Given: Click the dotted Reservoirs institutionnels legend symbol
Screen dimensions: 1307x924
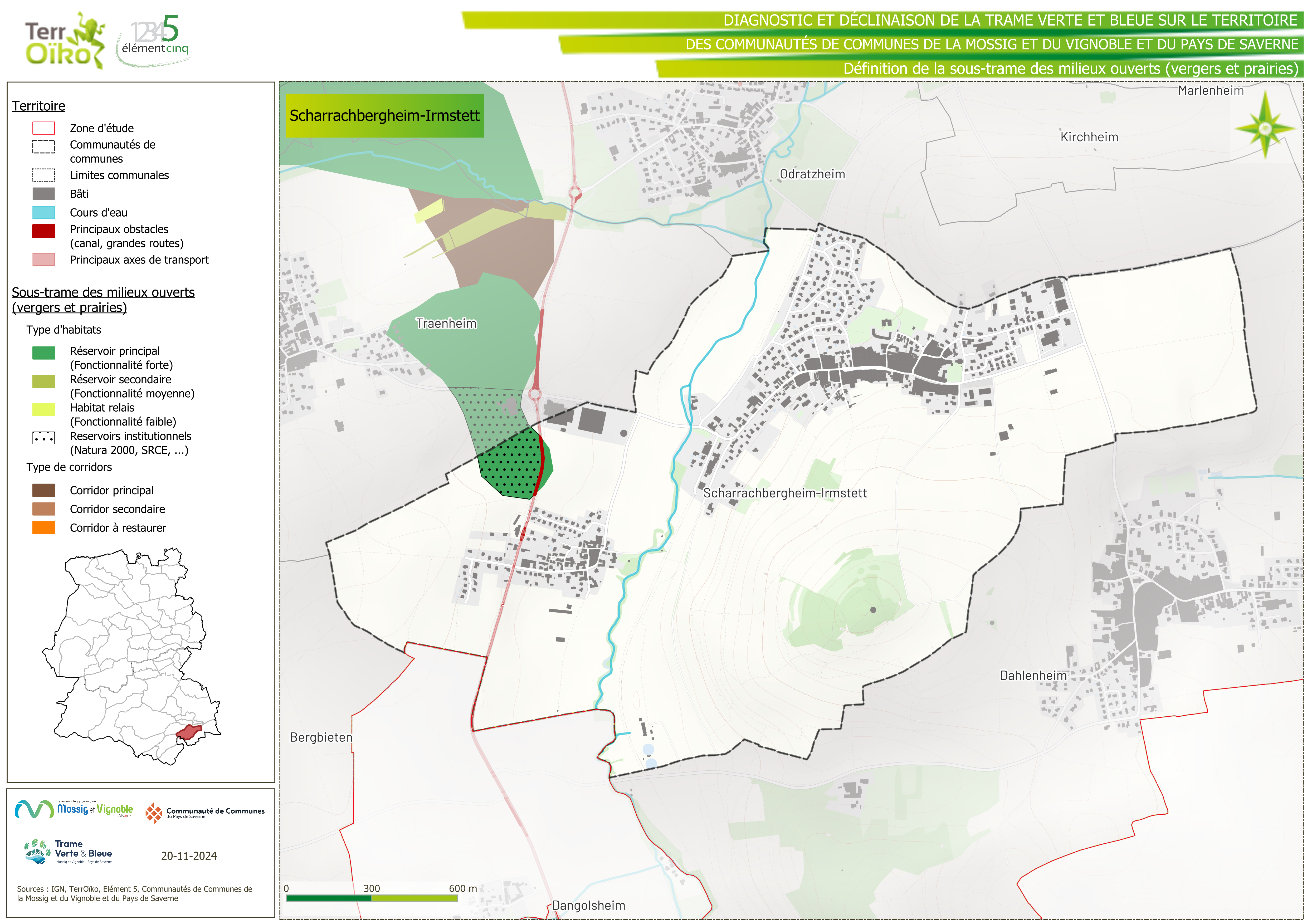Looking at the screenshot, I should 44,438.
